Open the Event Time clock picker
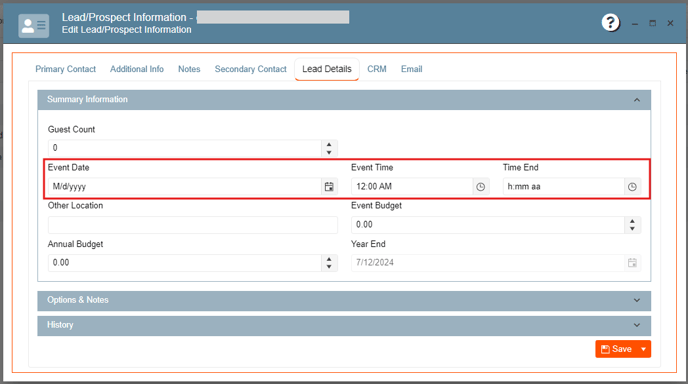The width and height of the screenshot is (688, 384). click(481, 187)
